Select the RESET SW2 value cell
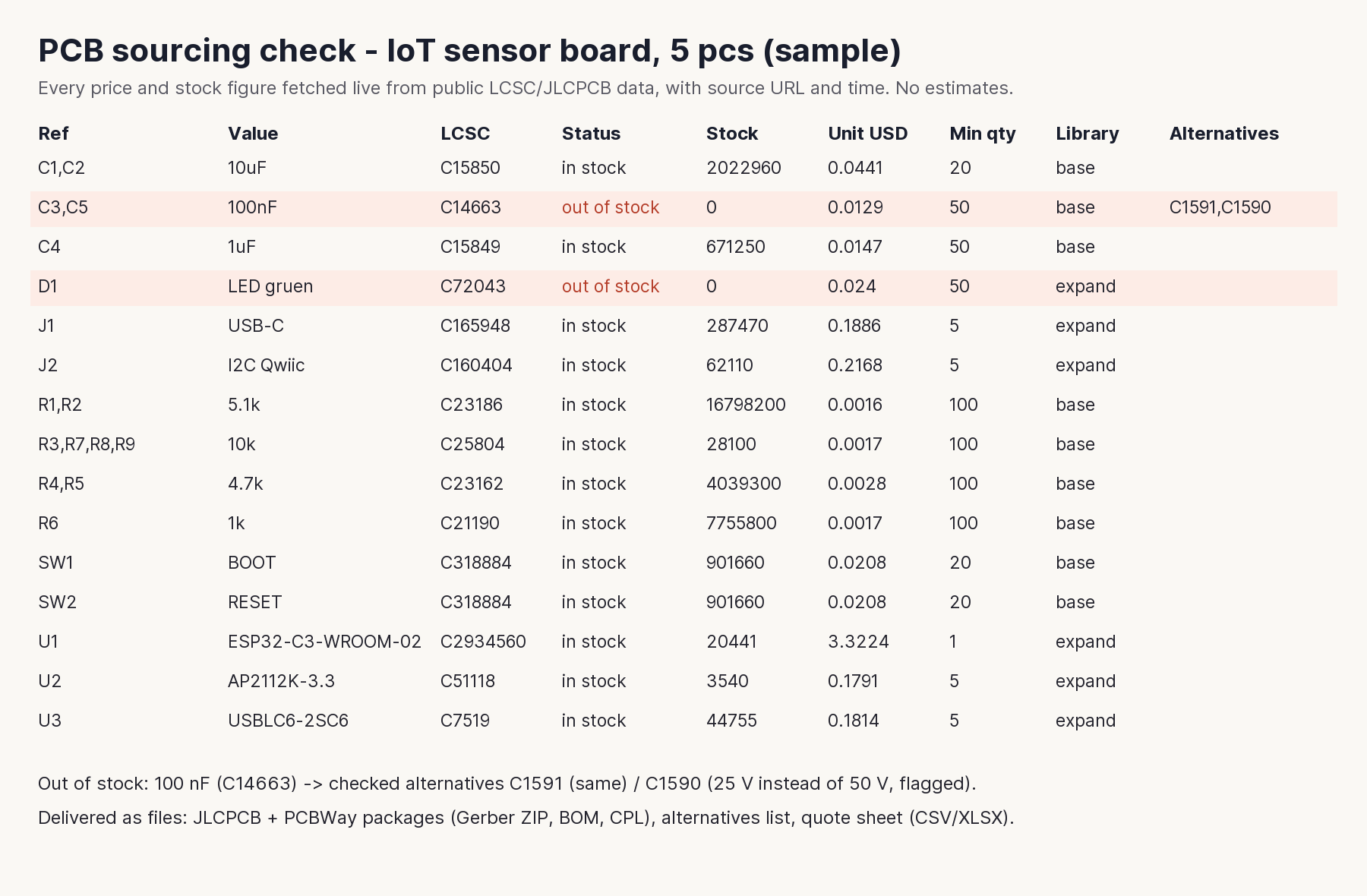 (254, 602)
